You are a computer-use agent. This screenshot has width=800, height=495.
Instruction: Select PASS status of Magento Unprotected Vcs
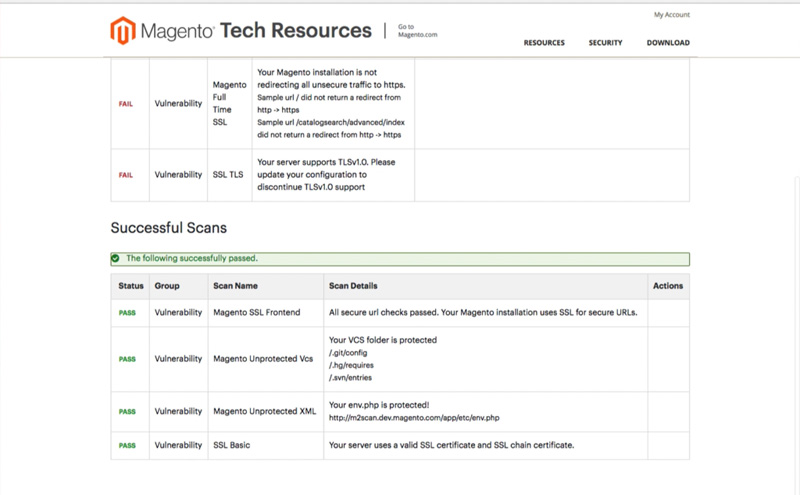127,359
